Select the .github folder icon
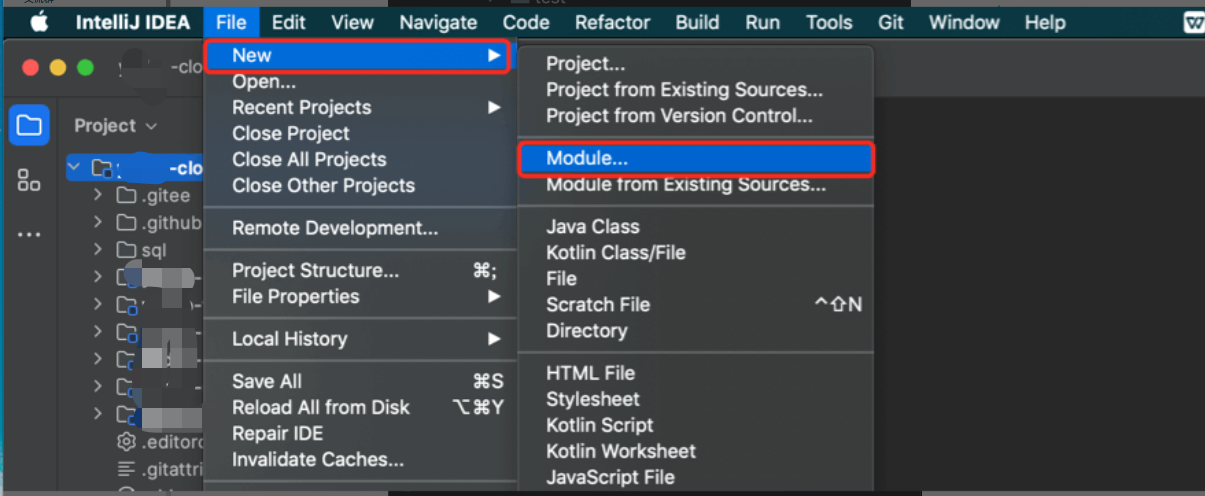Screen dimensions: 1205x496 [x=126, y=222]
